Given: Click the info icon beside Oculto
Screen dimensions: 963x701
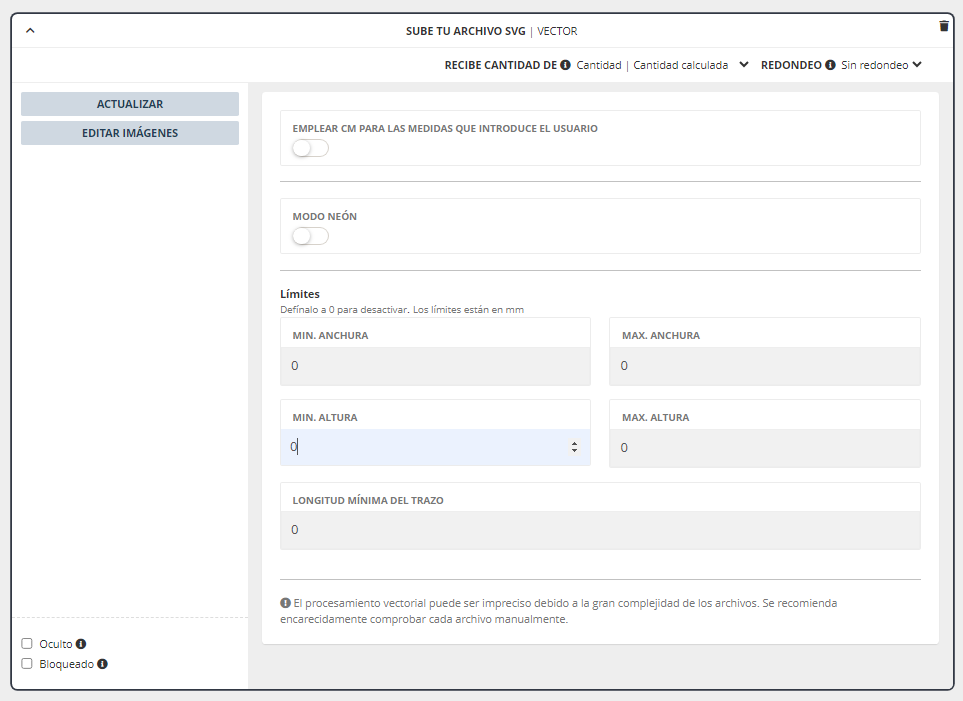Looking at the screenshot, I should (x=81, y=644).
